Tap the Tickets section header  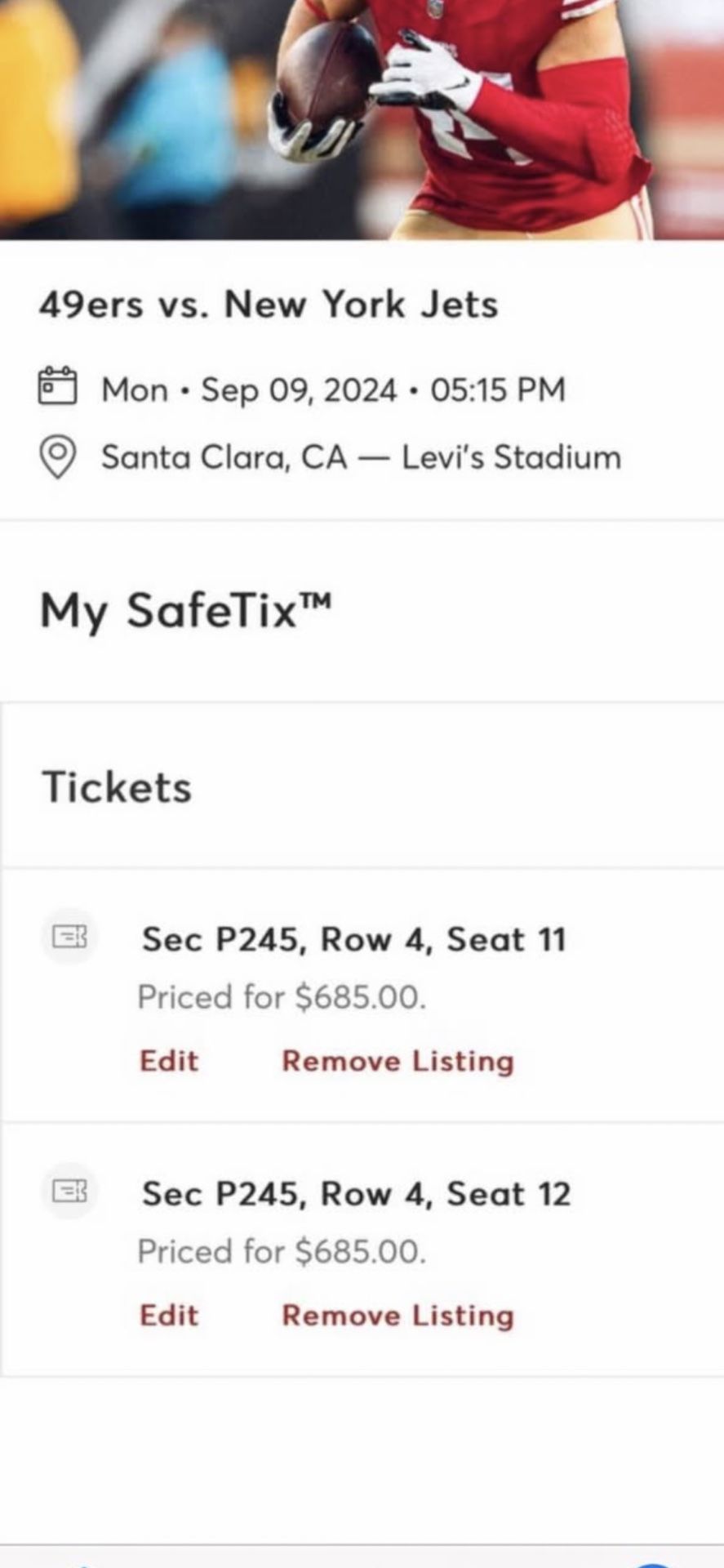pos(117,787)
